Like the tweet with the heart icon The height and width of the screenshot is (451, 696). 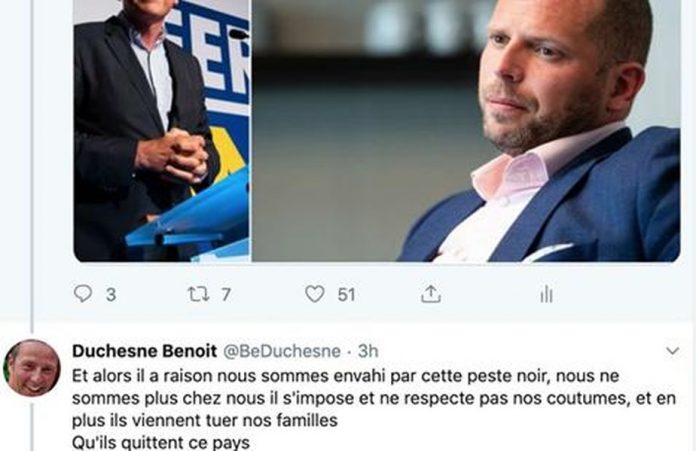tap(315, 294)
